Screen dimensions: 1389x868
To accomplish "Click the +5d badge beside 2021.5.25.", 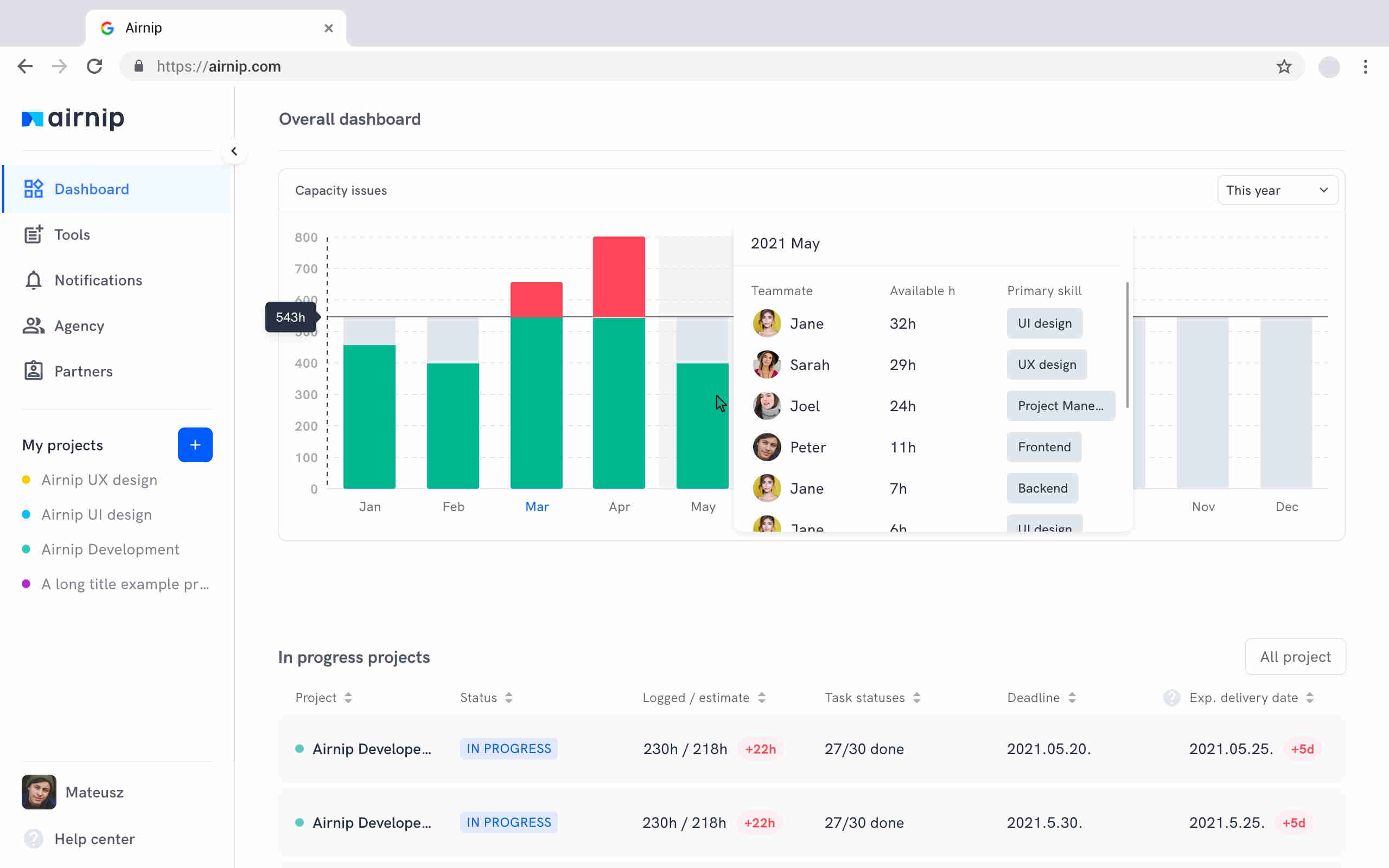I will (x=1294, y=822).
